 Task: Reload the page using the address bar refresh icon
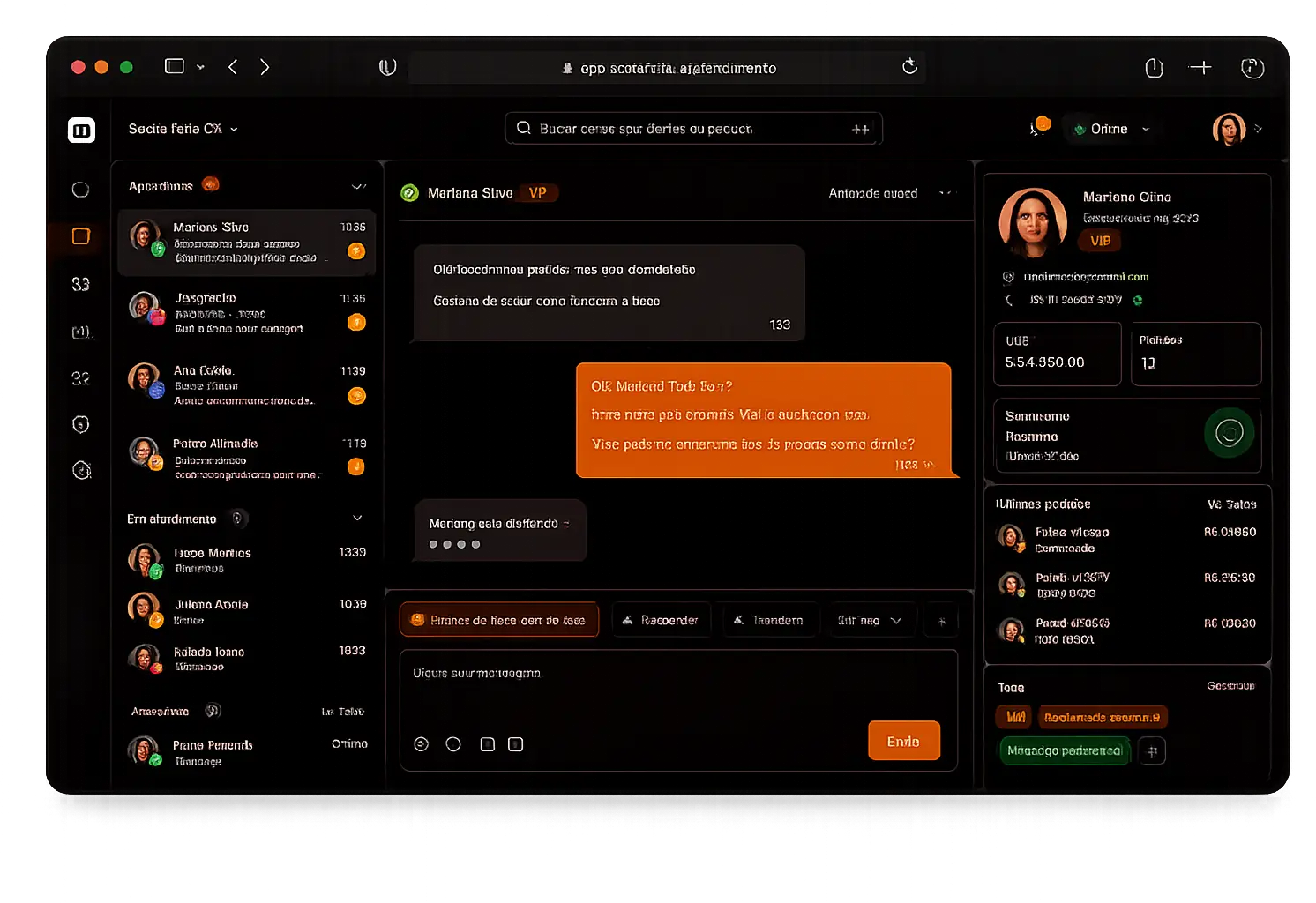point(909,67)
